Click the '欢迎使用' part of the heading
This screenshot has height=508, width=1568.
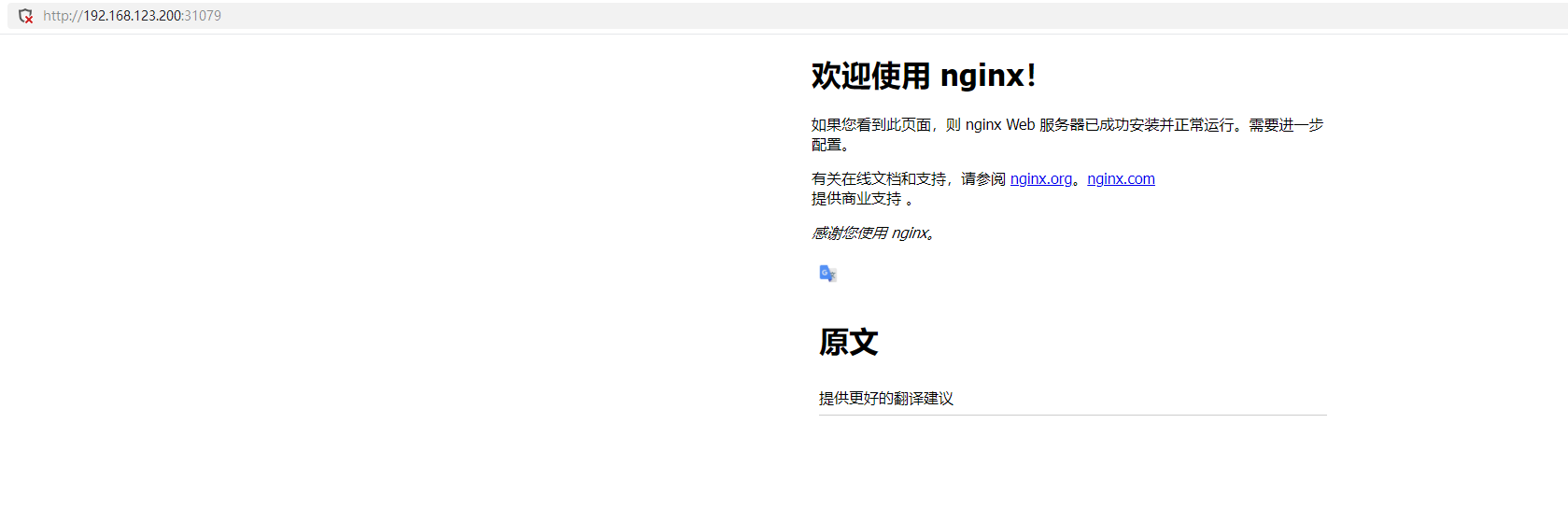(x=870, y=76)
